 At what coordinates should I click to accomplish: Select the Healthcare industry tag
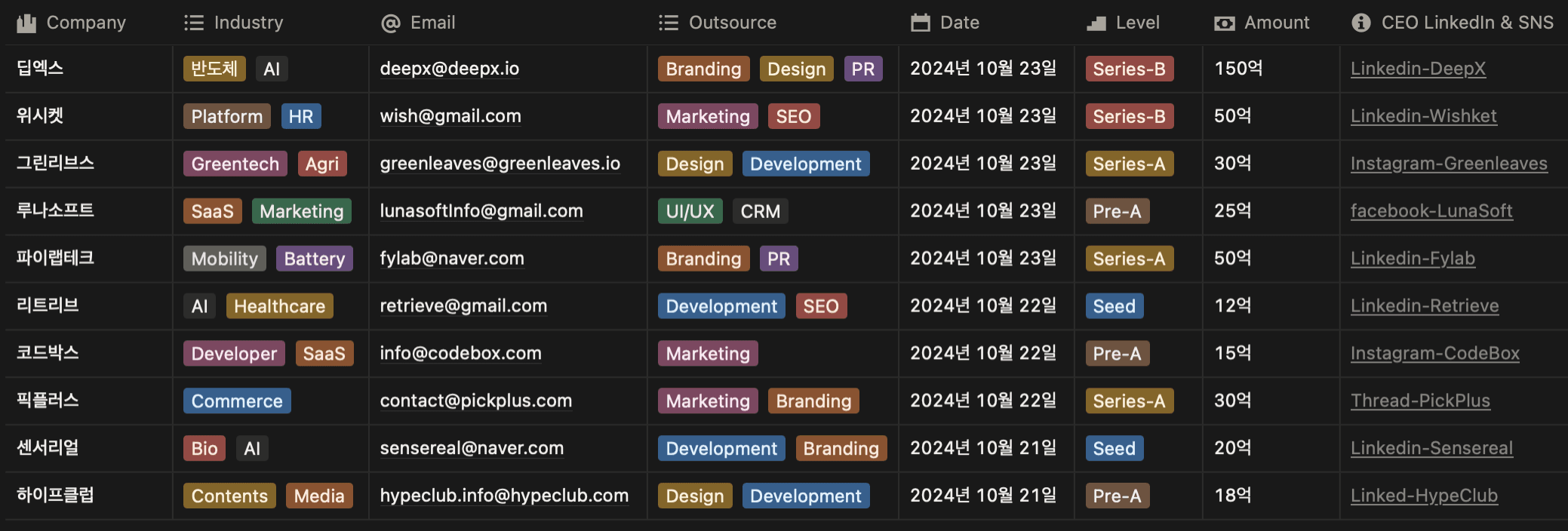[x=279, y=306]
